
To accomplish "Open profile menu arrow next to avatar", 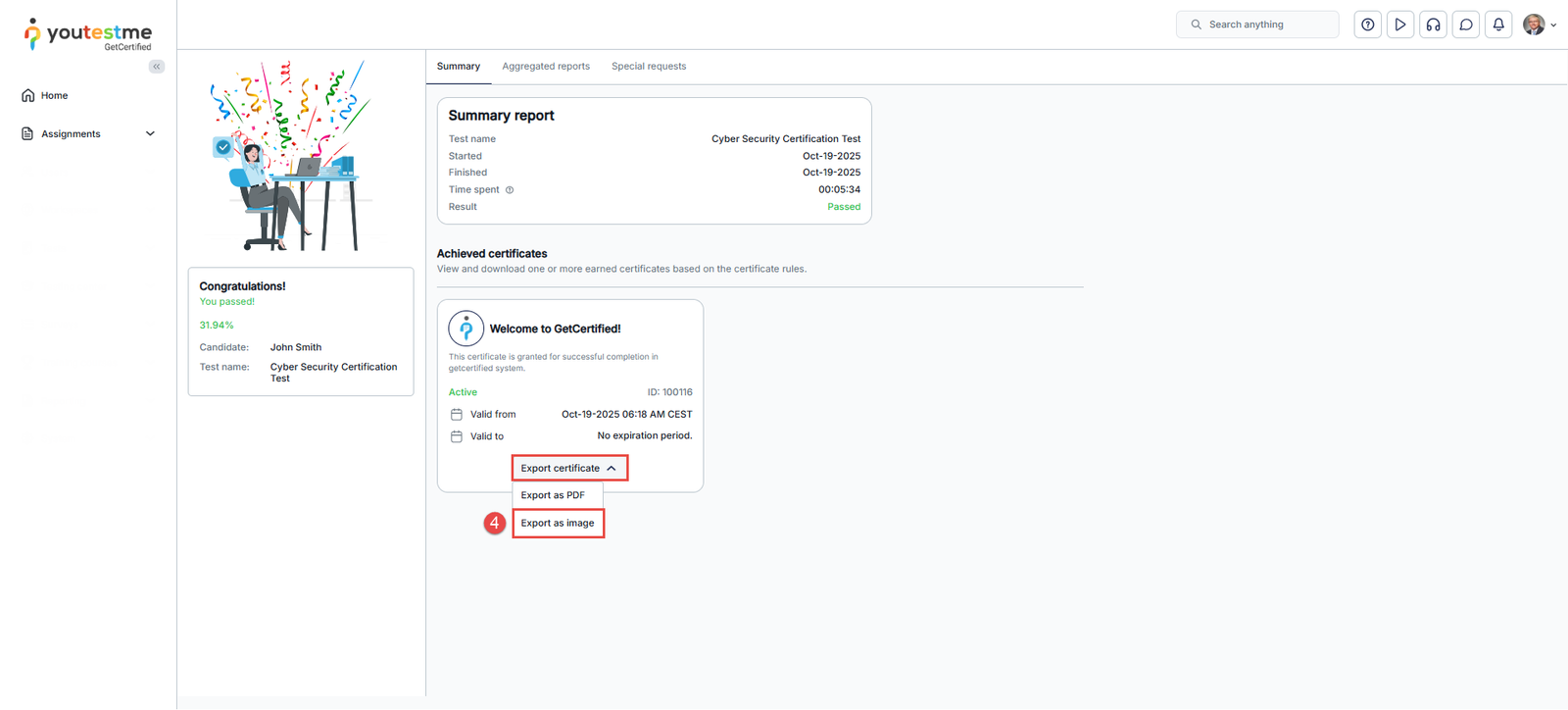I will (1553, 25).
